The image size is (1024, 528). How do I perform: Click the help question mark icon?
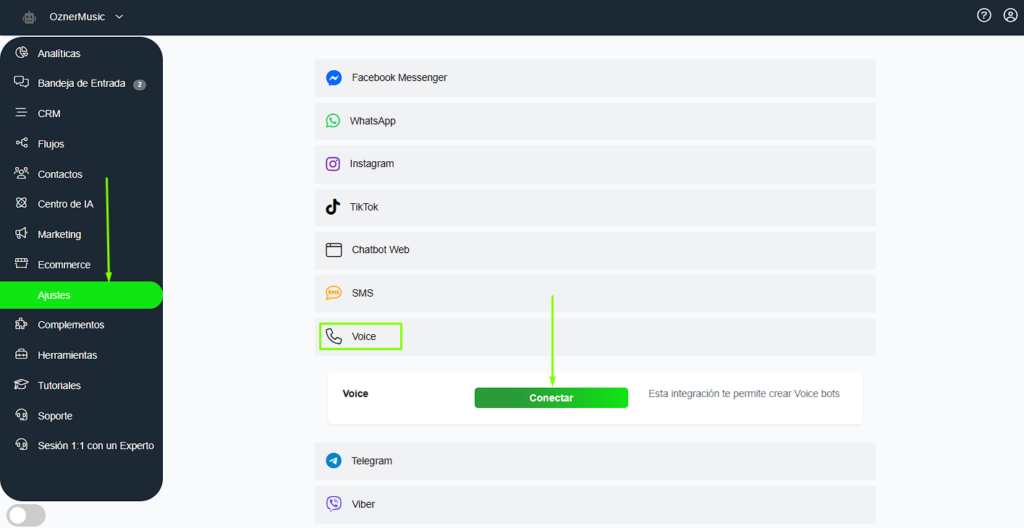click(x=984, y=16)
